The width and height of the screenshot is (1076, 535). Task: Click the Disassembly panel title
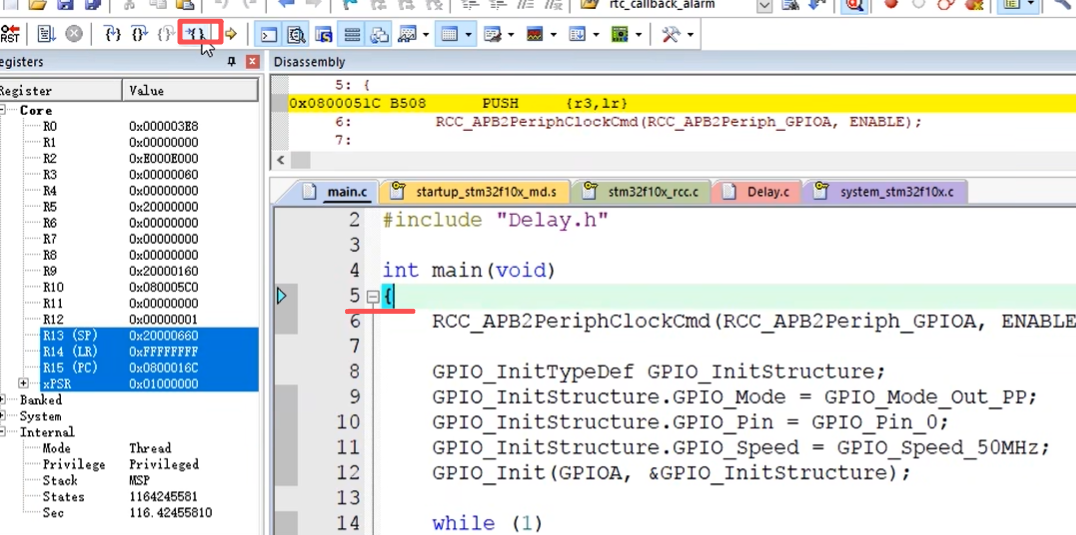click(309, 62)
